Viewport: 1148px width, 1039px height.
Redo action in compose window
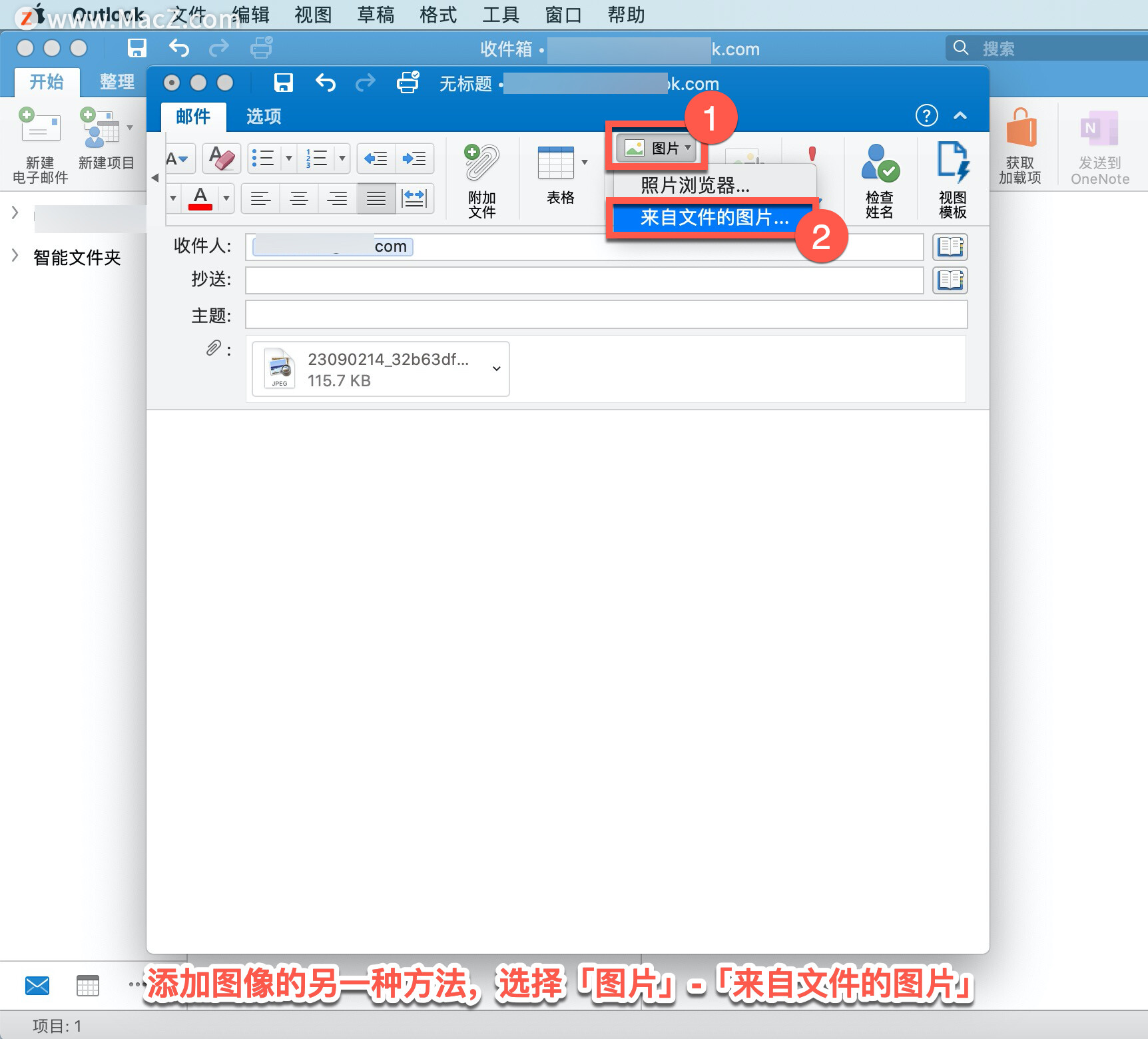365,83
